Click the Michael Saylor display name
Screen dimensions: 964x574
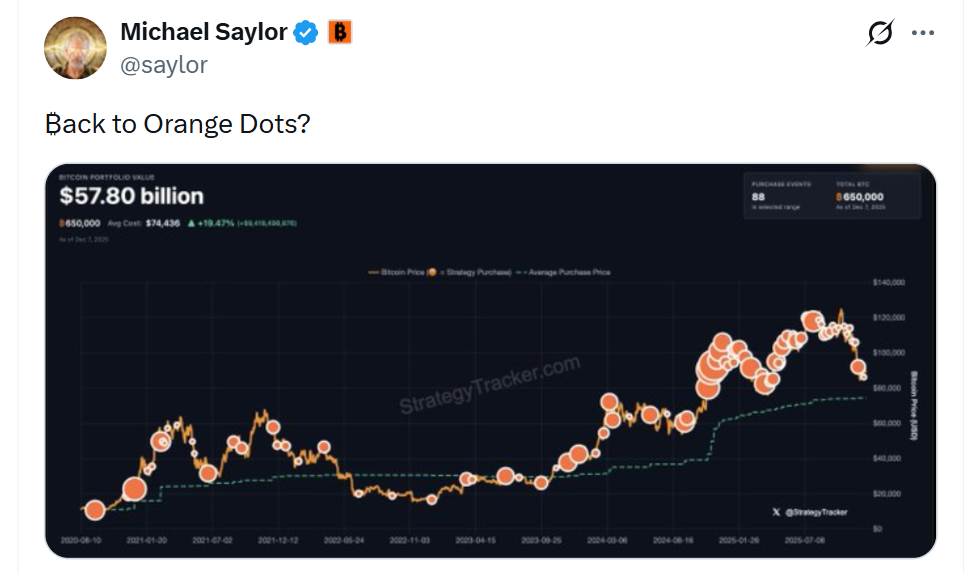pyautogui.click(x=204, y=32)
